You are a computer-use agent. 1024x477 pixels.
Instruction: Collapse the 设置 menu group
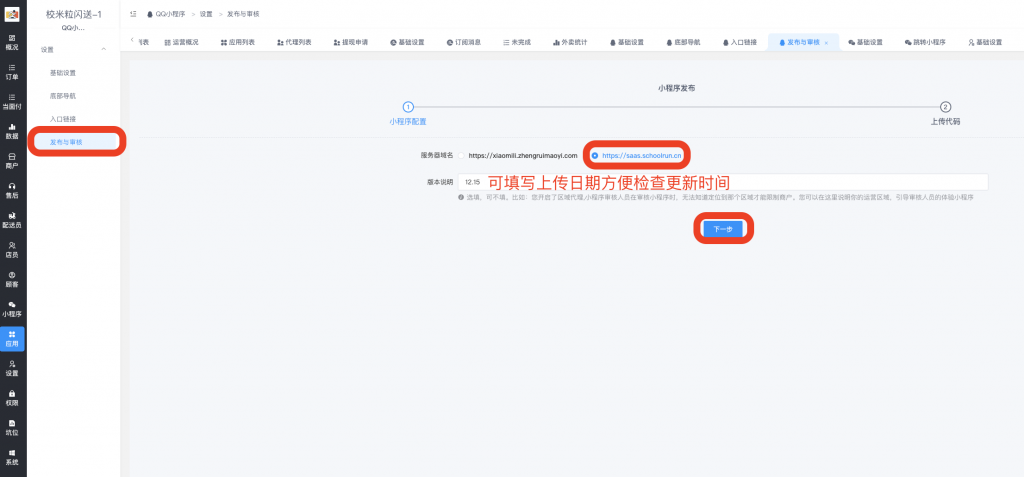[103, 50]
